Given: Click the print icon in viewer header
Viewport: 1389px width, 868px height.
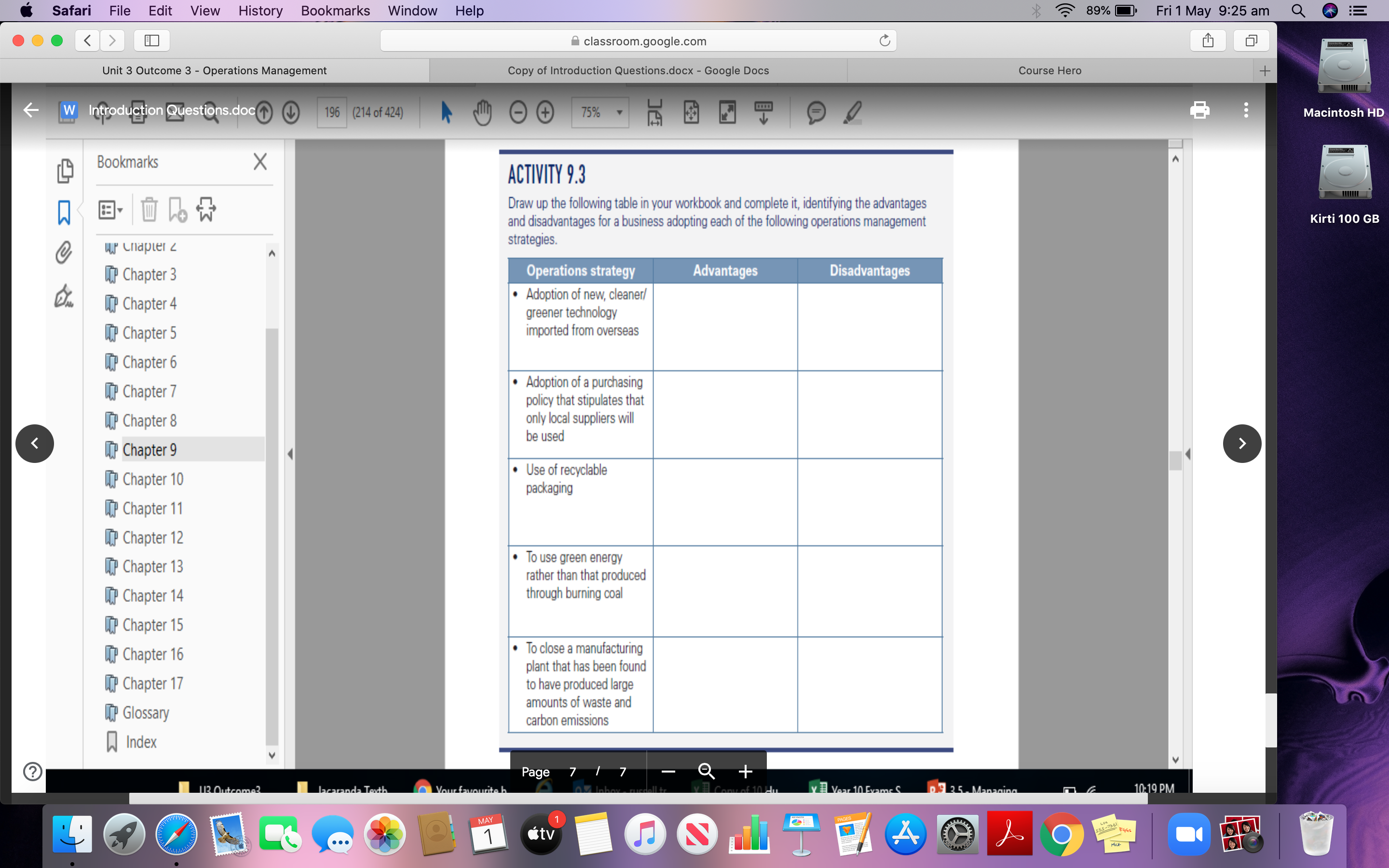Looking at the screenshot, I should pos(1199,110).
